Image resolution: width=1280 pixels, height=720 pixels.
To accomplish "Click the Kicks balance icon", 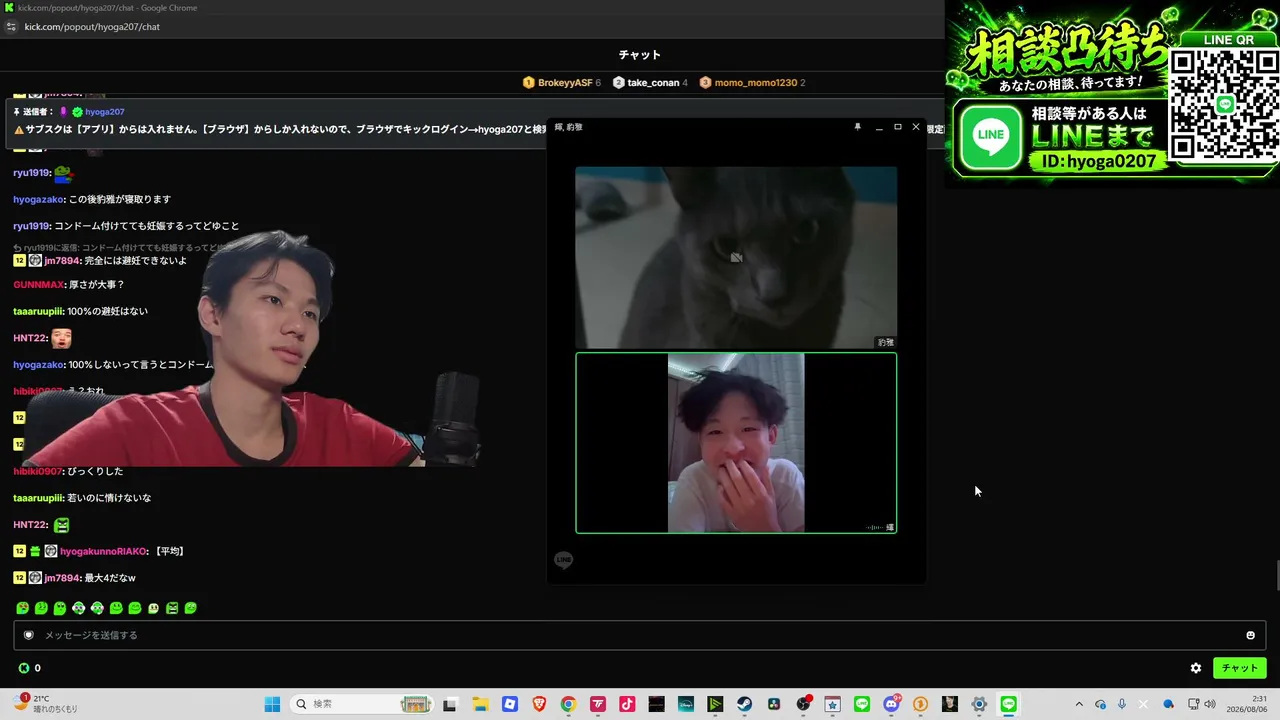I will (x=24, y=668).
